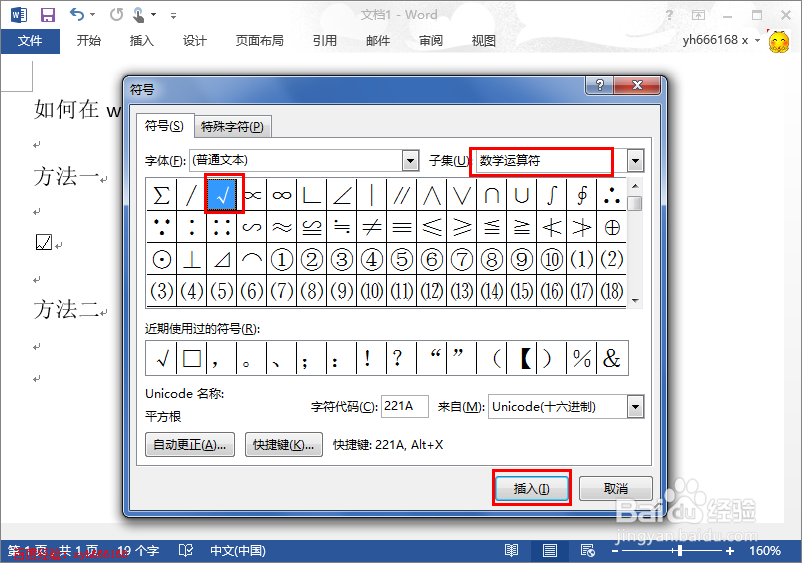The image size is (802, 563).
Task: Open the 文件 tab
Action: coord(30,41)
